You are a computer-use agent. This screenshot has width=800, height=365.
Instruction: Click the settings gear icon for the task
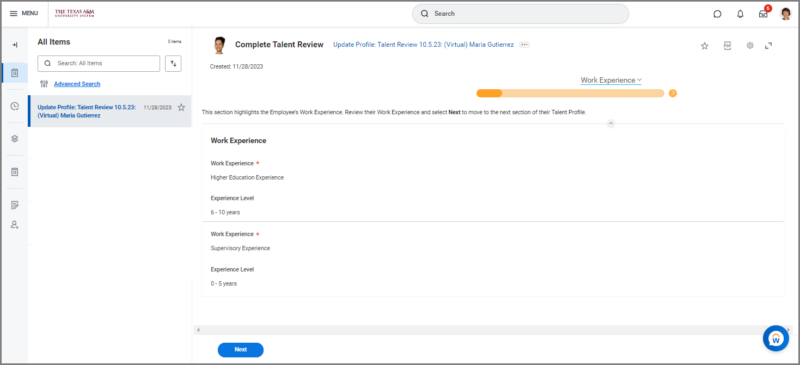point(750,45)
